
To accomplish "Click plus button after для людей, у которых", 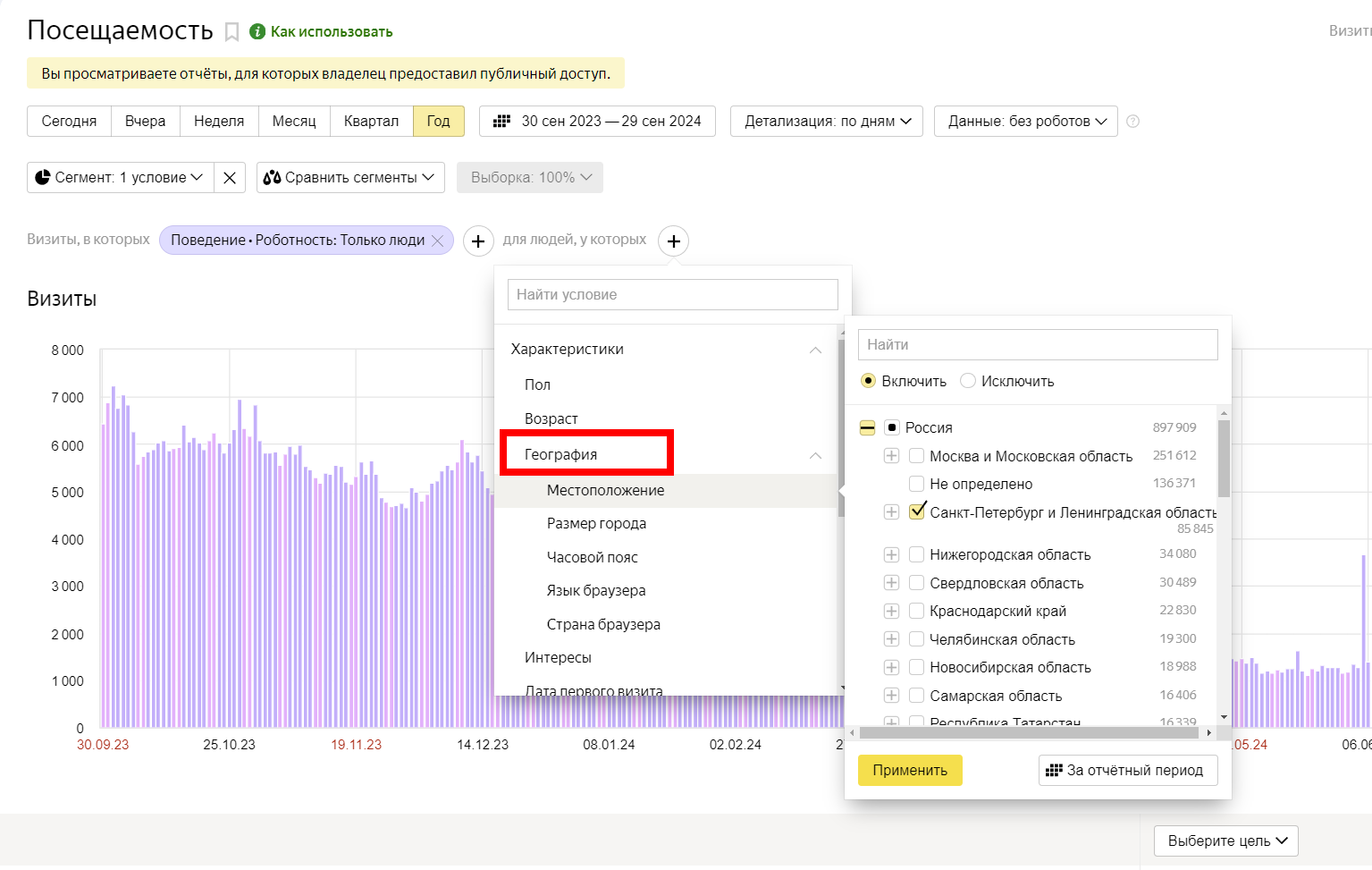I will (674, 241).
